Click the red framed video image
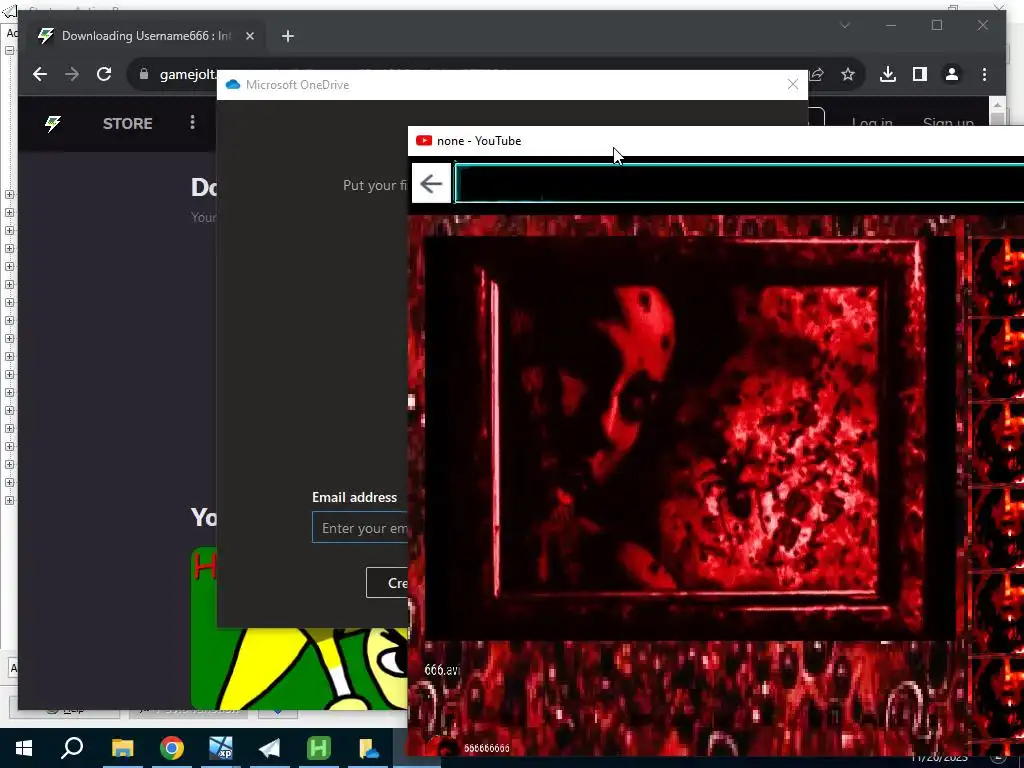 [689, 438]
